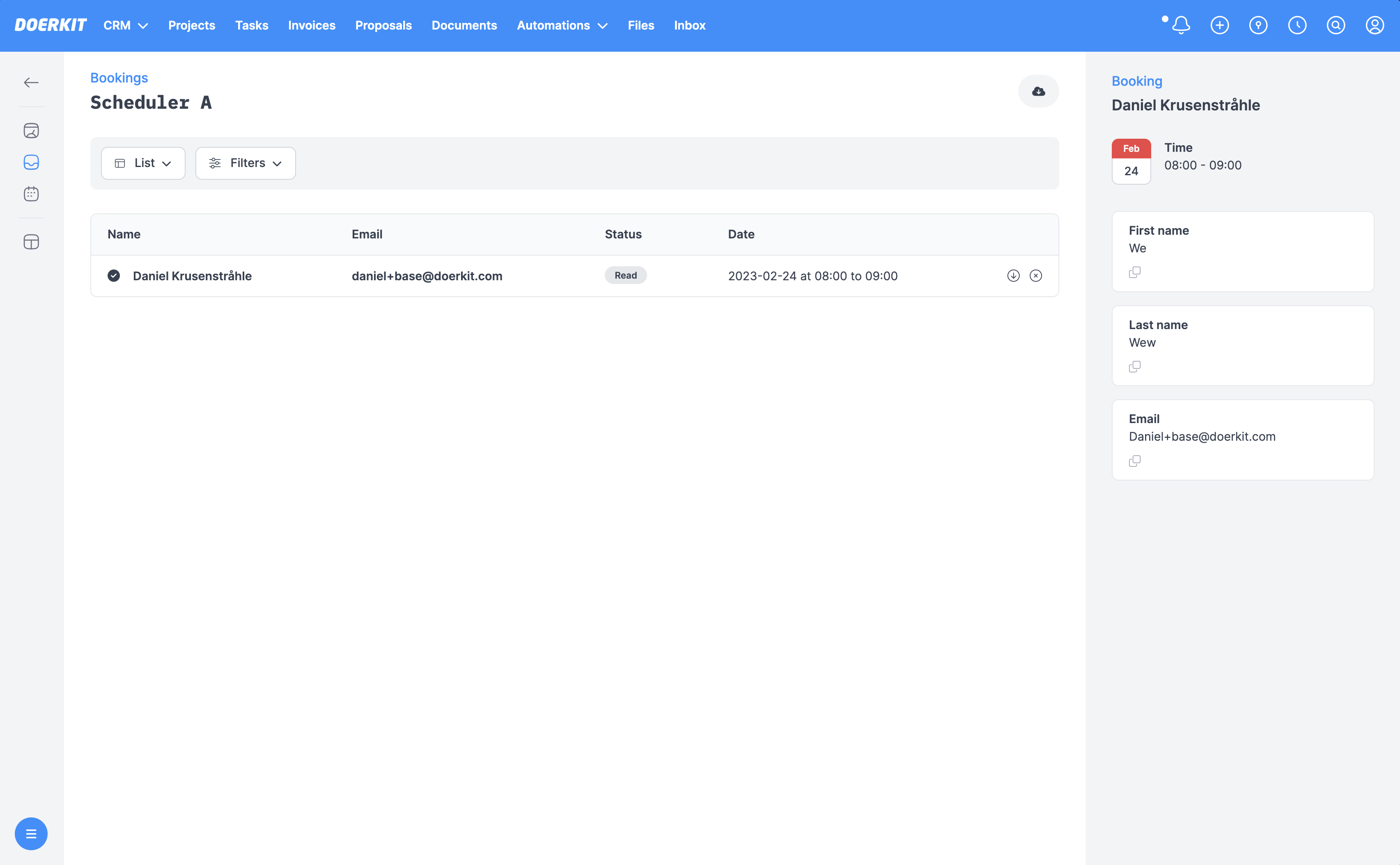Open search from the top bar

click(x=1335, y=25)
